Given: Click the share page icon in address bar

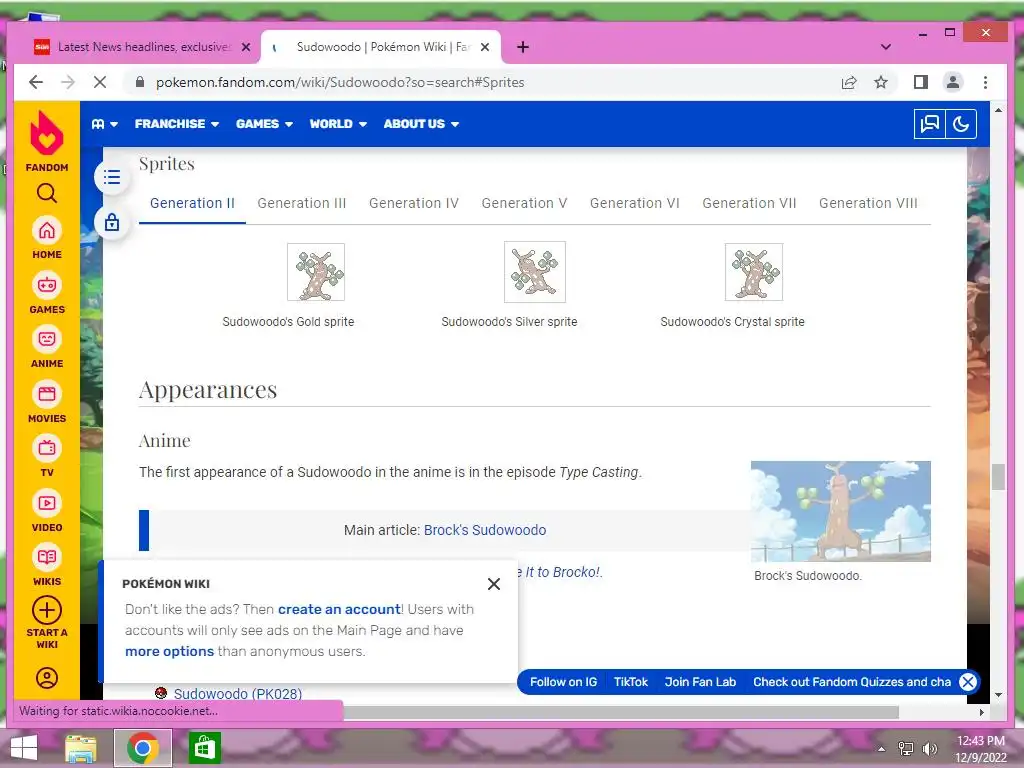Looking at the screenshot, I should 849,82.
